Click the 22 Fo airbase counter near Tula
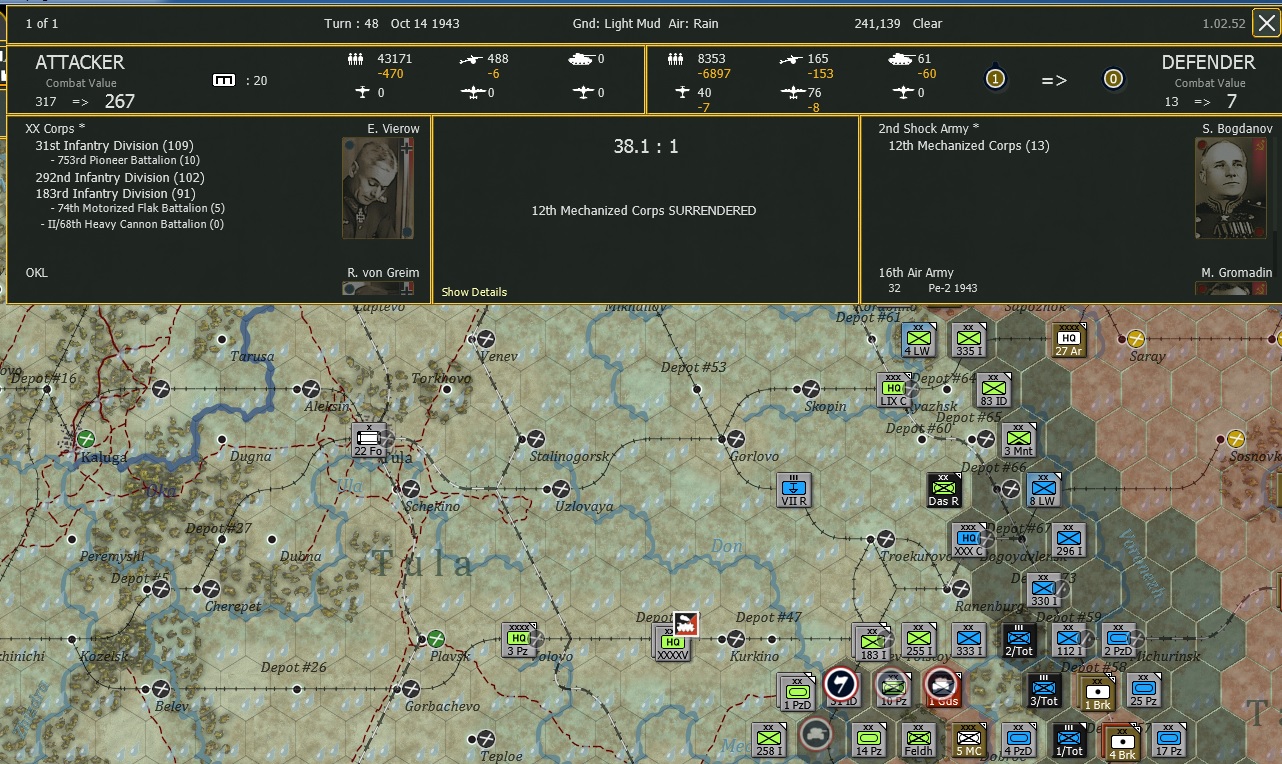This screenshot has width=1282, height=764. point(371,438)
